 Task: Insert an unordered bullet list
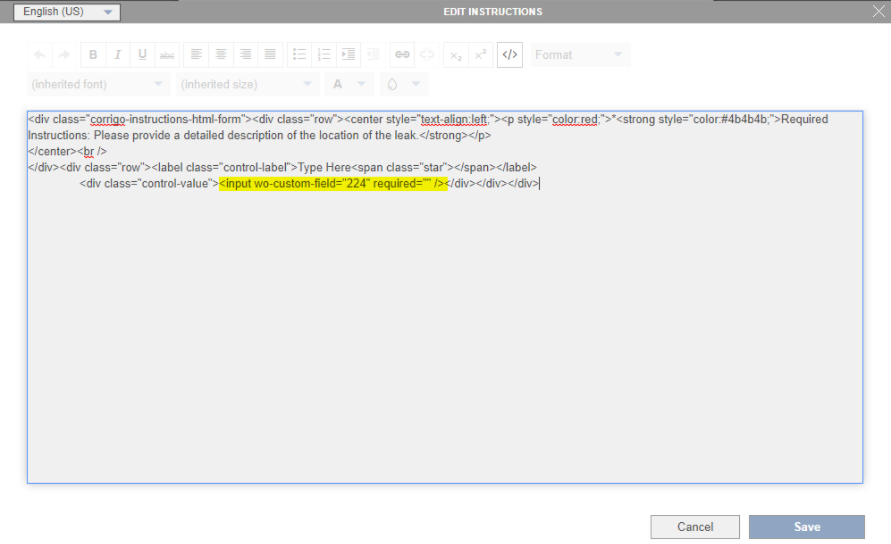299,55
